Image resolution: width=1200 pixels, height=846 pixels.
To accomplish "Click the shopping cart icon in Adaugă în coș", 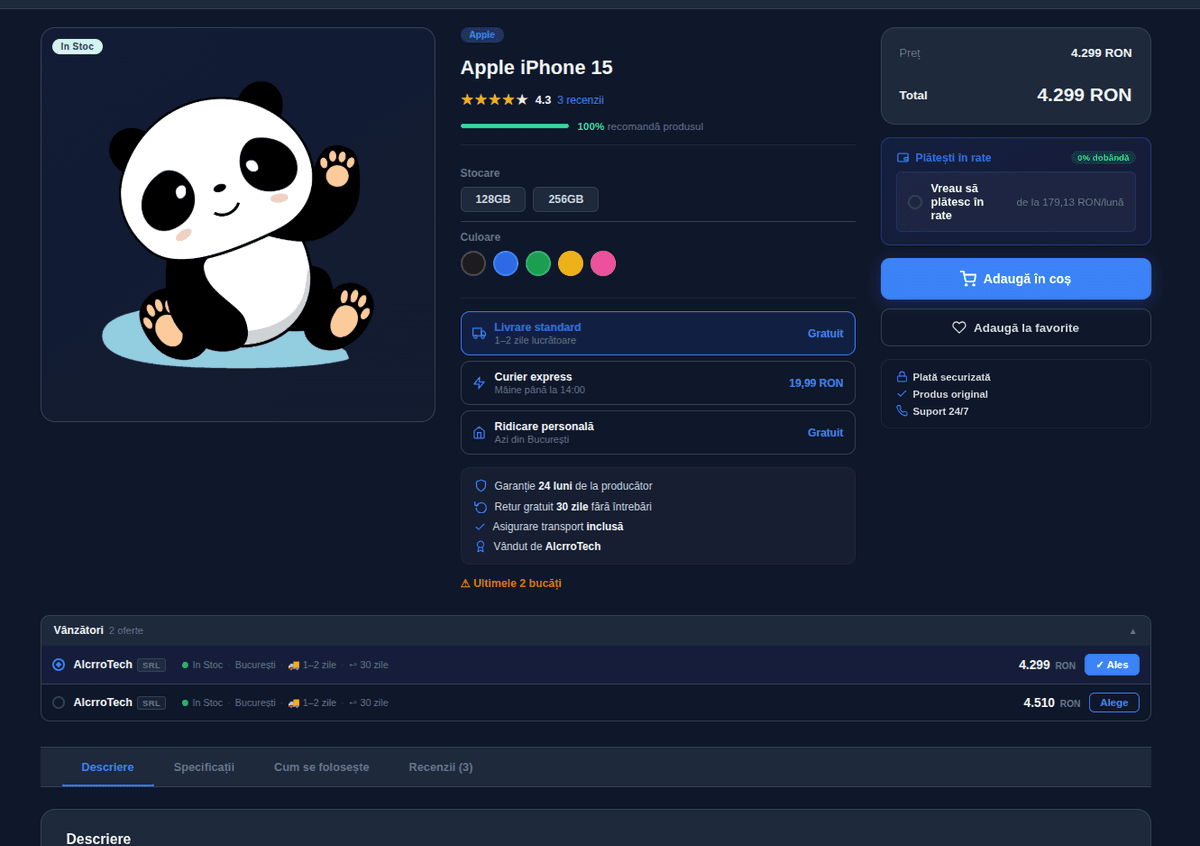I will [x=968, y=279].
